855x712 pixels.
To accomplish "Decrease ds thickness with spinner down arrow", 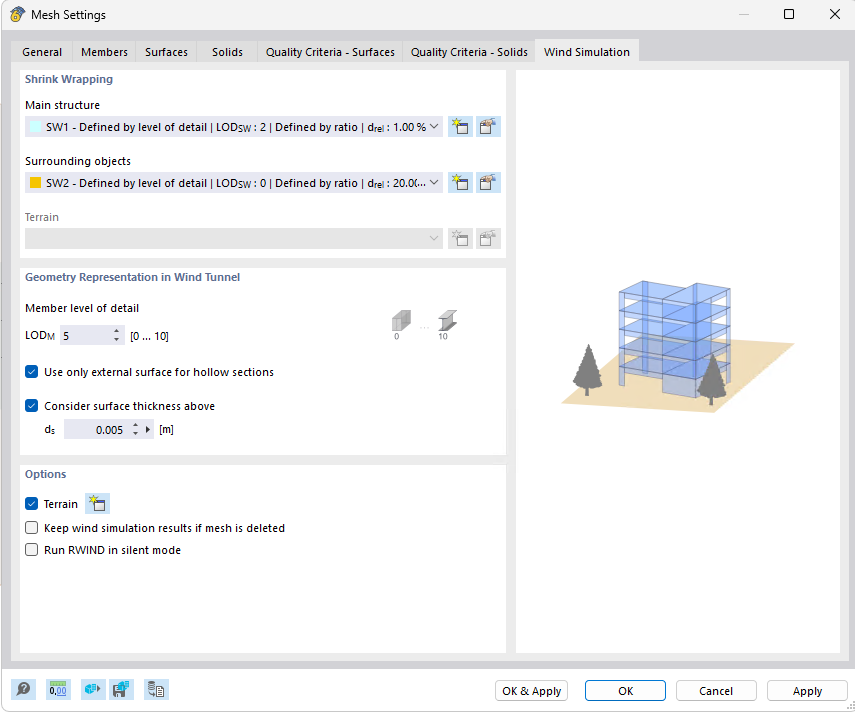I will tap(135, 434).
